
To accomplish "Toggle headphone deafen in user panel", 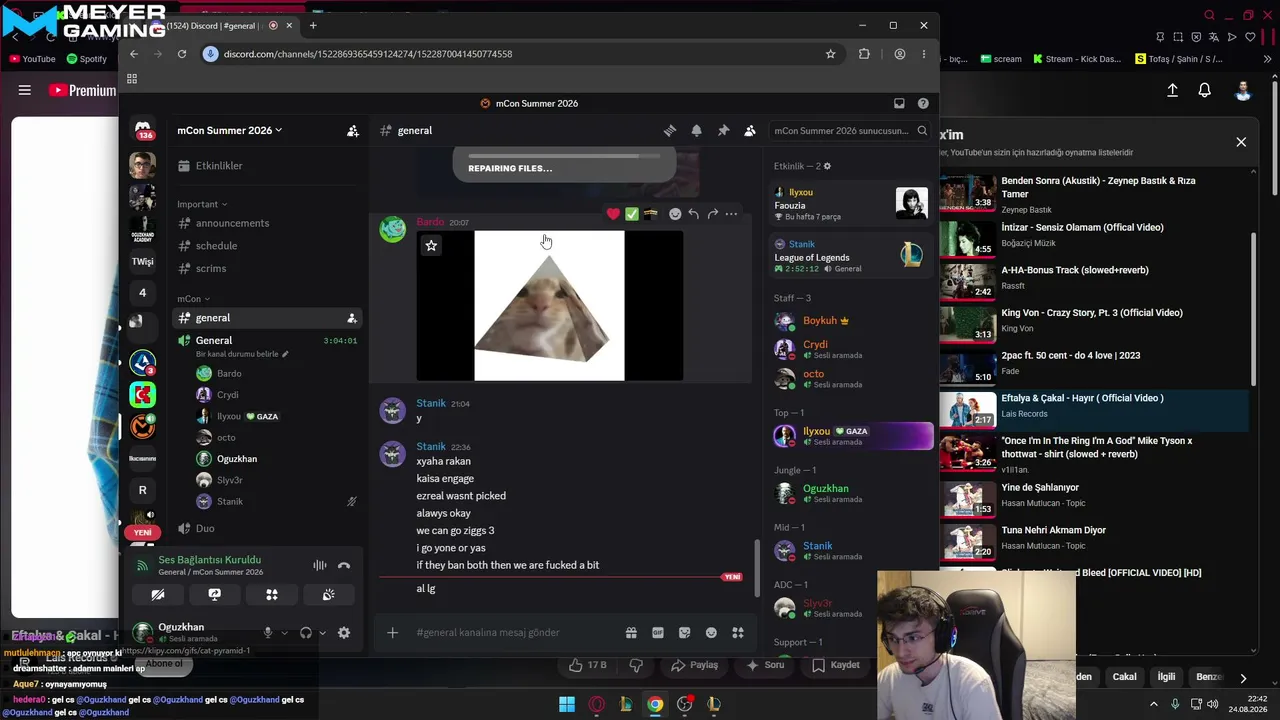I will tap(306, 633).
